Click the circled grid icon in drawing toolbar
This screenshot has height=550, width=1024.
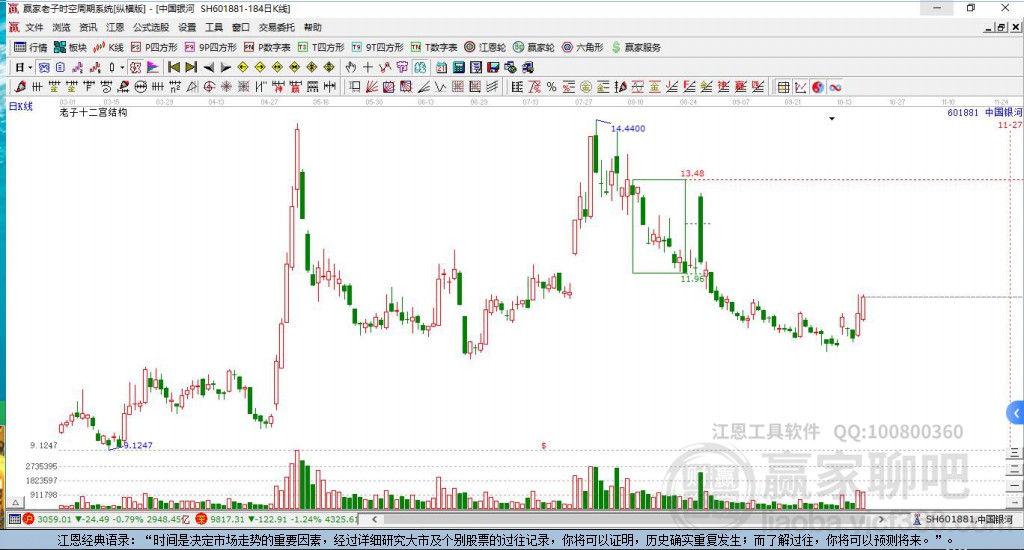coord(140,86)
